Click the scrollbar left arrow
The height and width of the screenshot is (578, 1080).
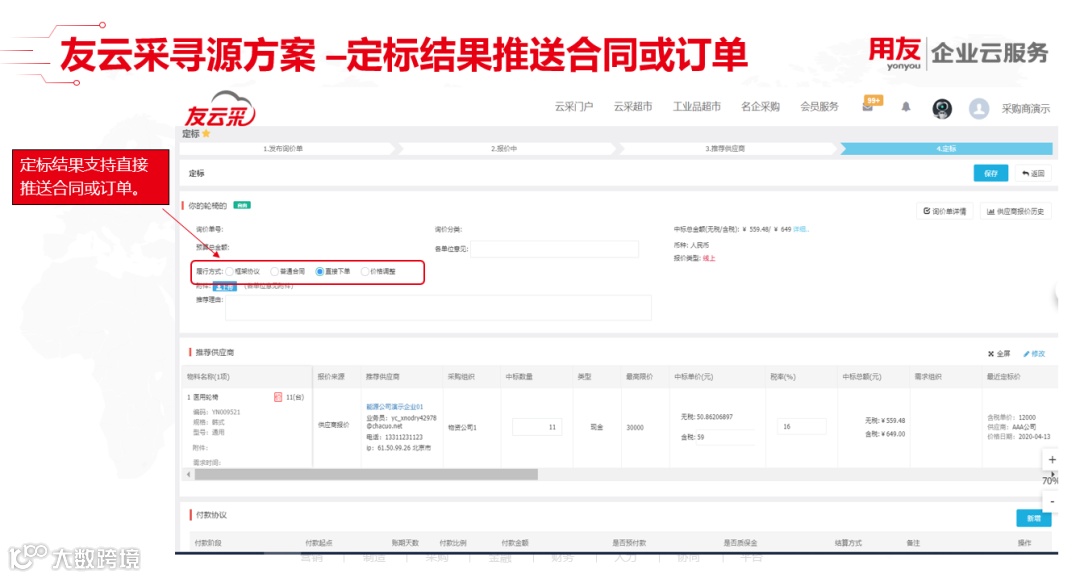click(188, 475)
